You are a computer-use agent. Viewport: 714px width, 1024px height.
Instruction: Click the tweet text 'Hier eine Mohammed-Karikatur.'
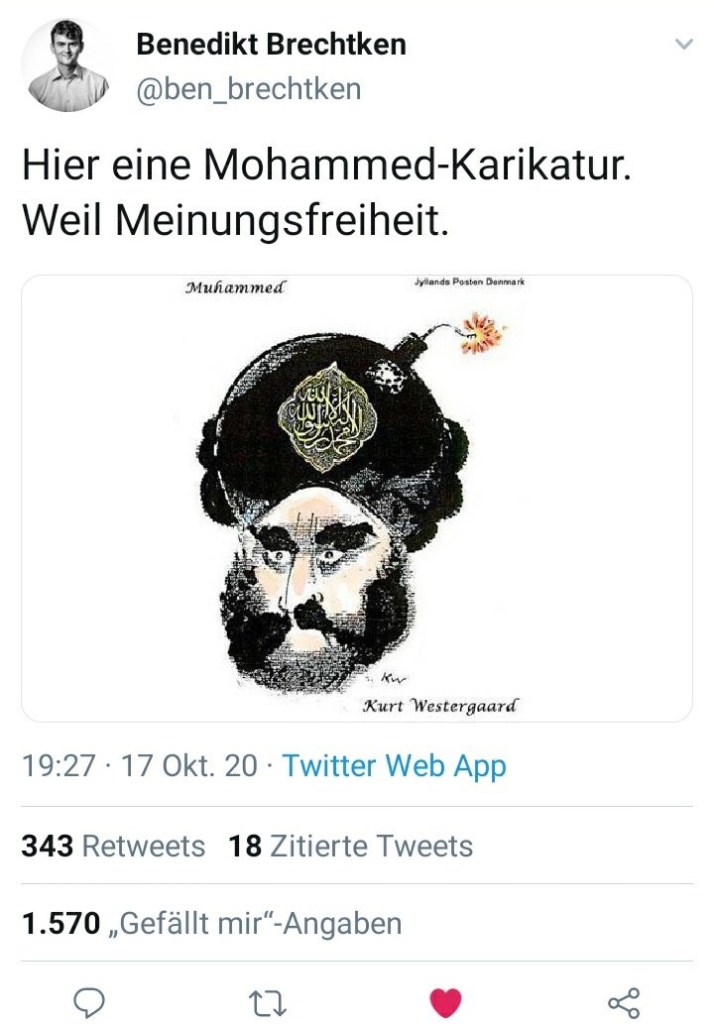point(327,165)
